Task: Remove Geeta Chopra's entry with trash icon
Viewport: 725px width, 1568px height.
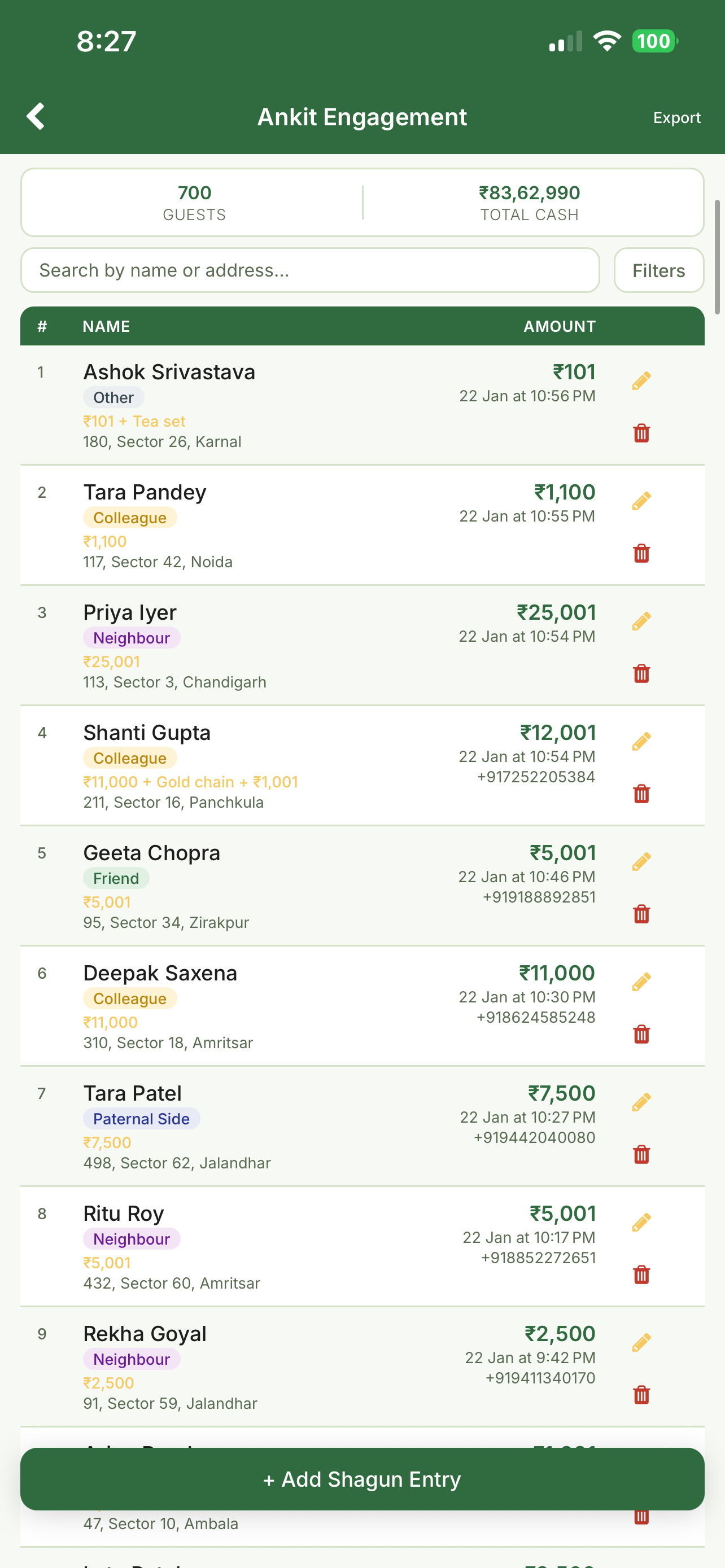Action: tap(641, 914)
